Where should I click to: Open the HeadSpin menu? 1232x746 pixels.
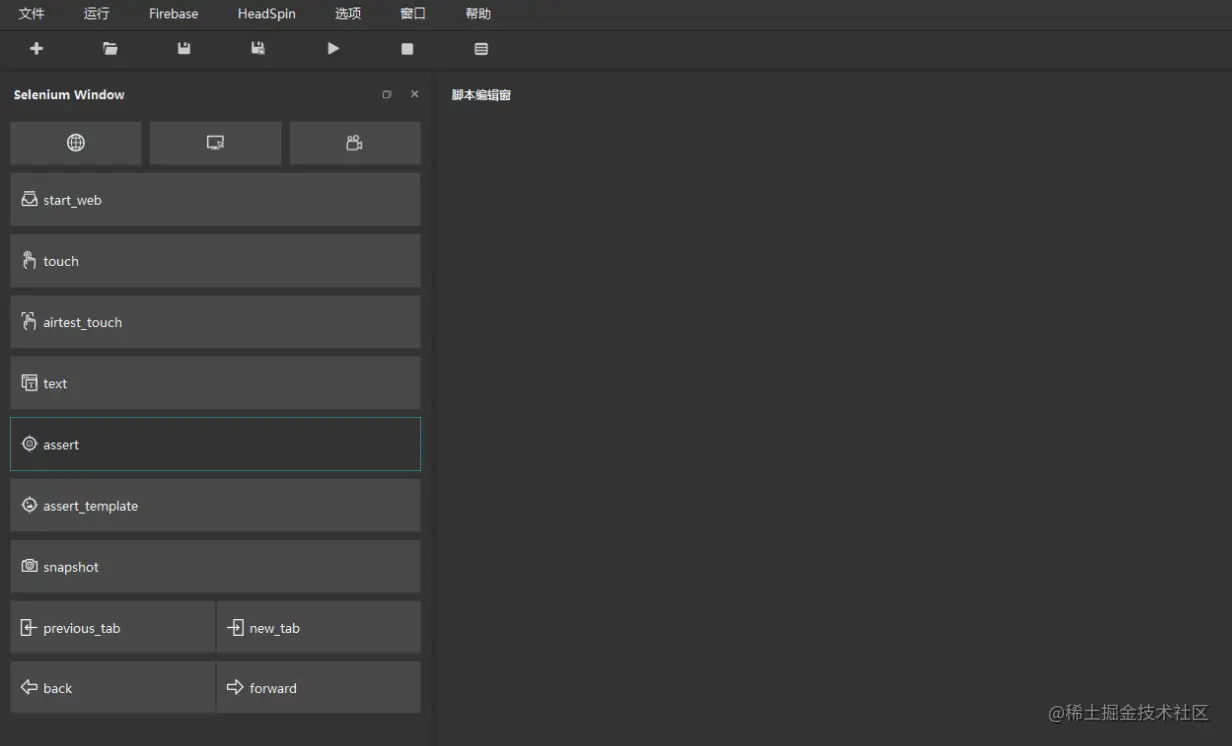pyautogui.click(x=267, y=14)
